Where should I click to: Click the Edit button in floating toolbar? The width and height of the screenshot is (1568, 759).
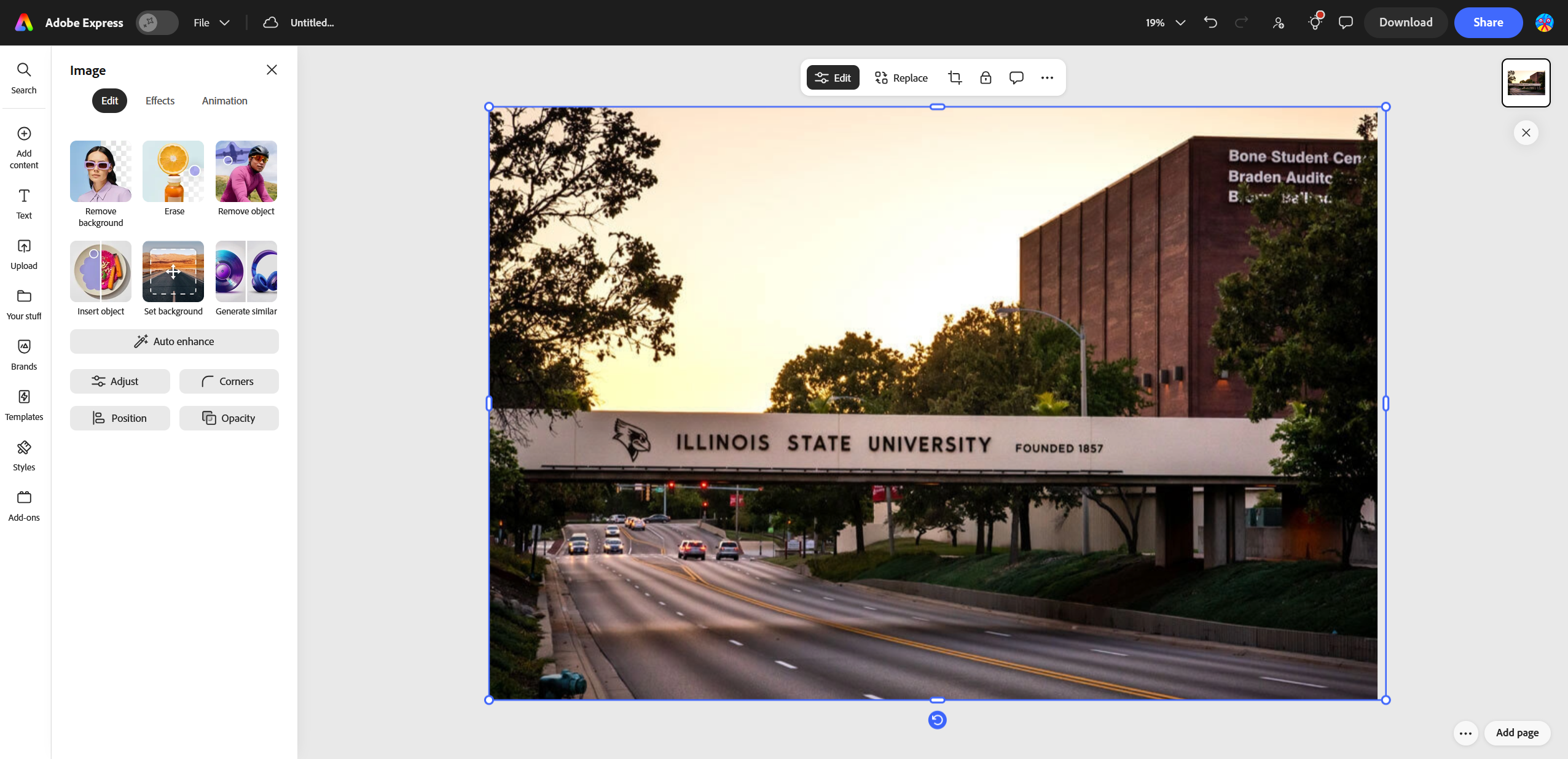click(x=833, y=77)
